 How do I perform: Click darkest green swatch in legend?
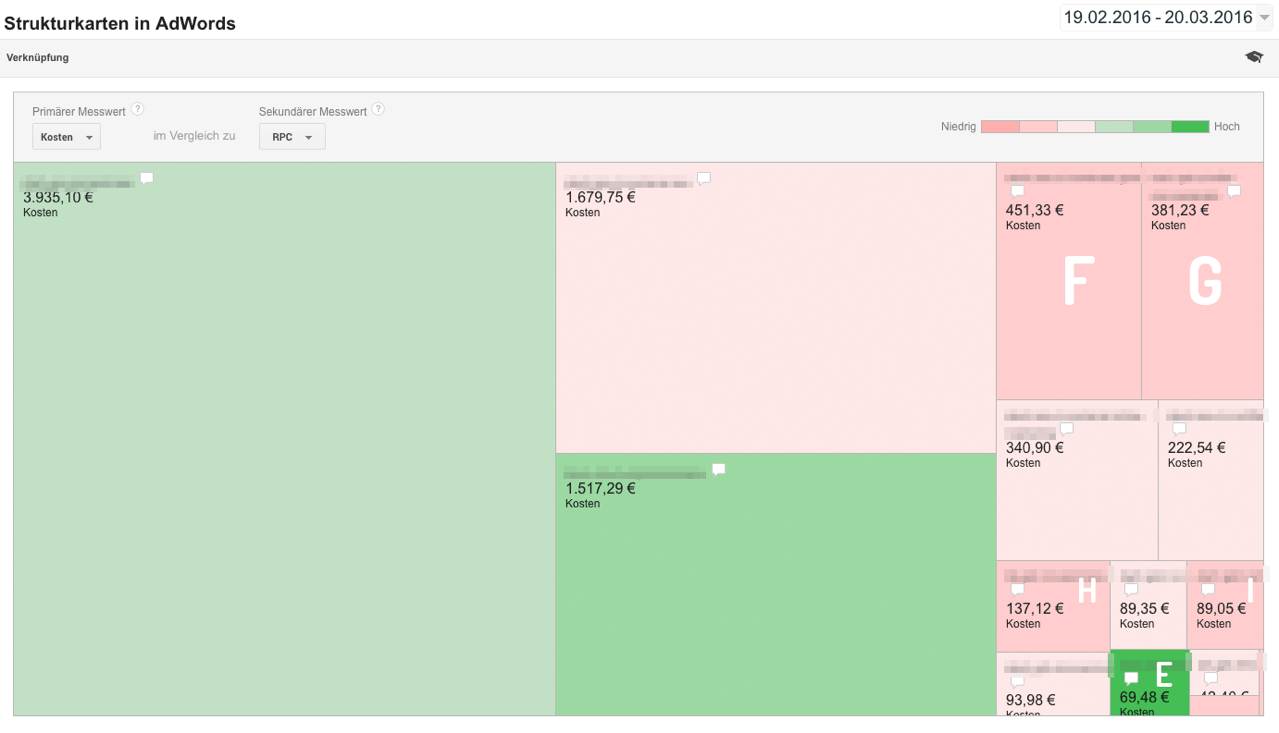pyautogui.click(x=1190, y=127)
